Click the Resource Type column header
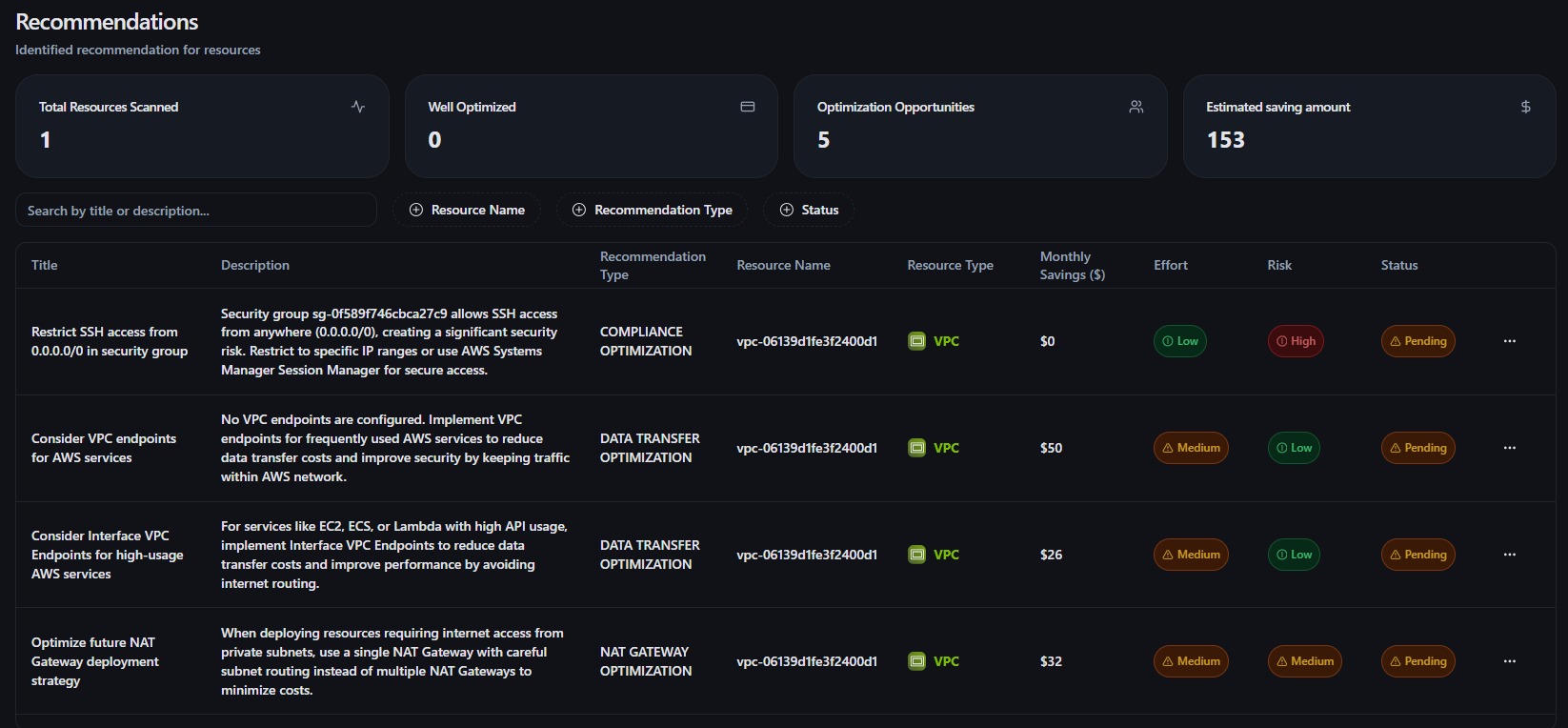 (x=950, y=265)
